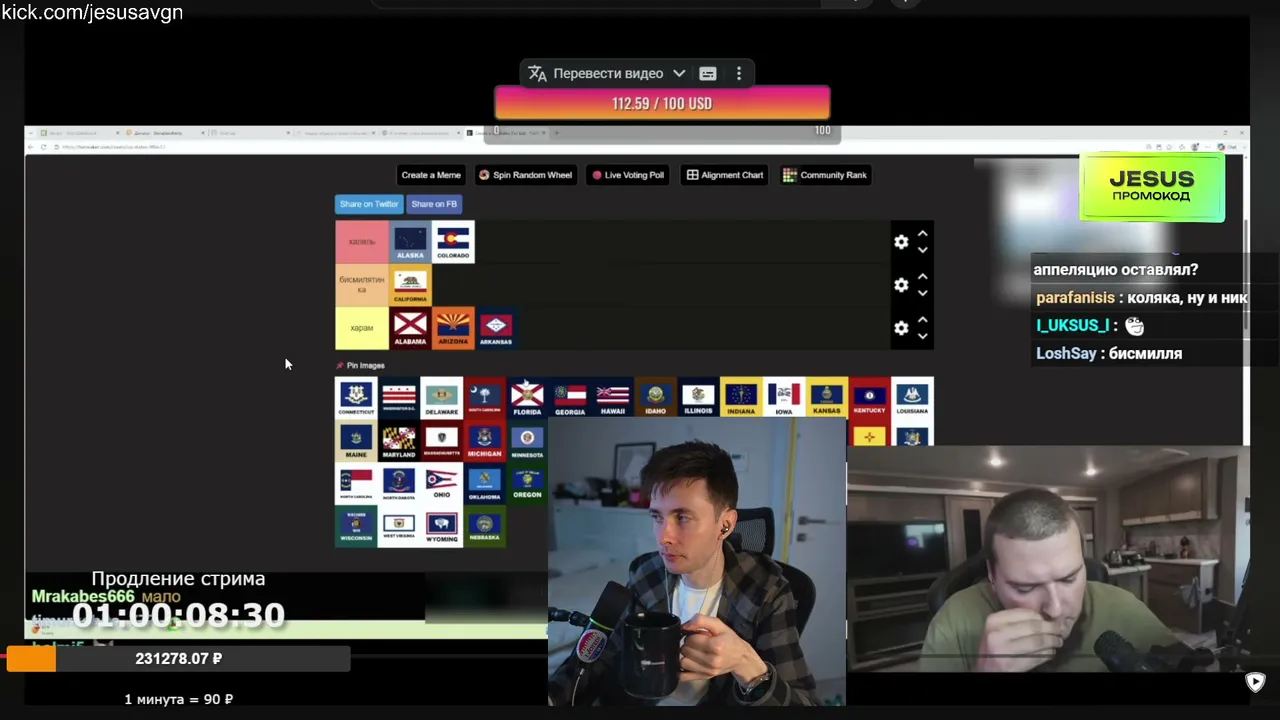Click the Create a Meme button

[431, 175]
